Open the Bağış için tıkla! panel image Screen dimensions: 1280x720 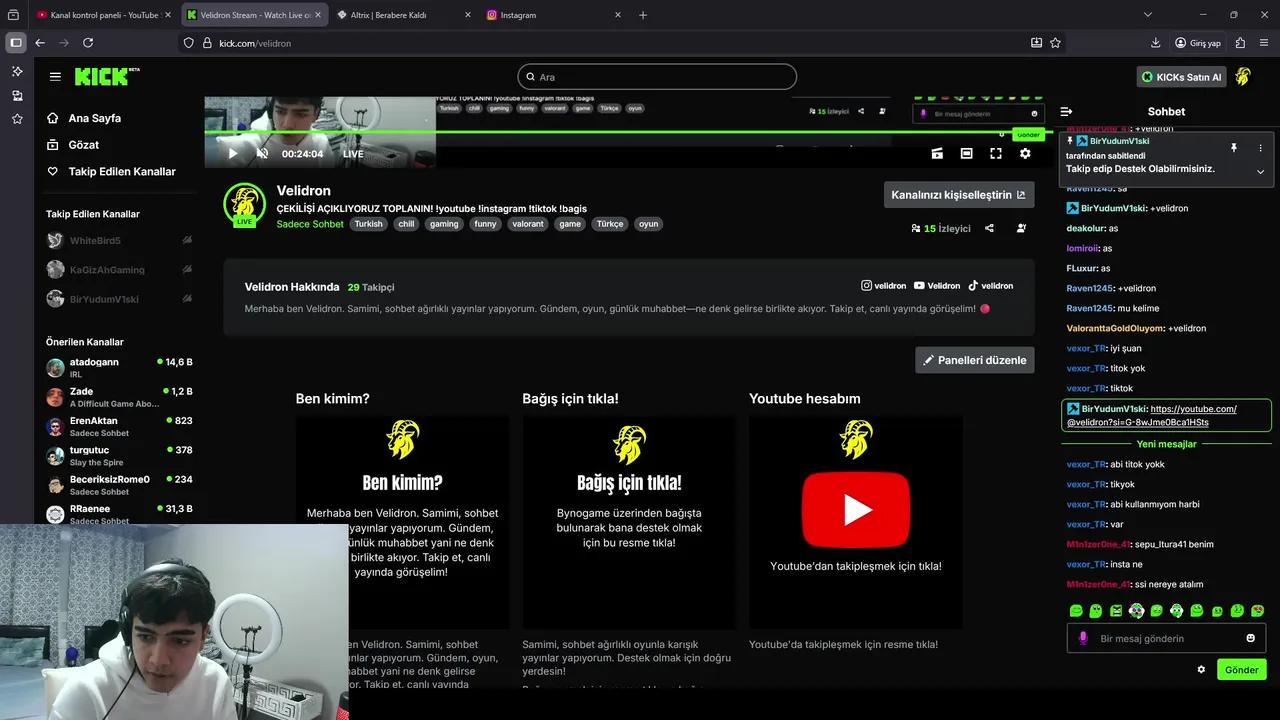click(629, 522)
